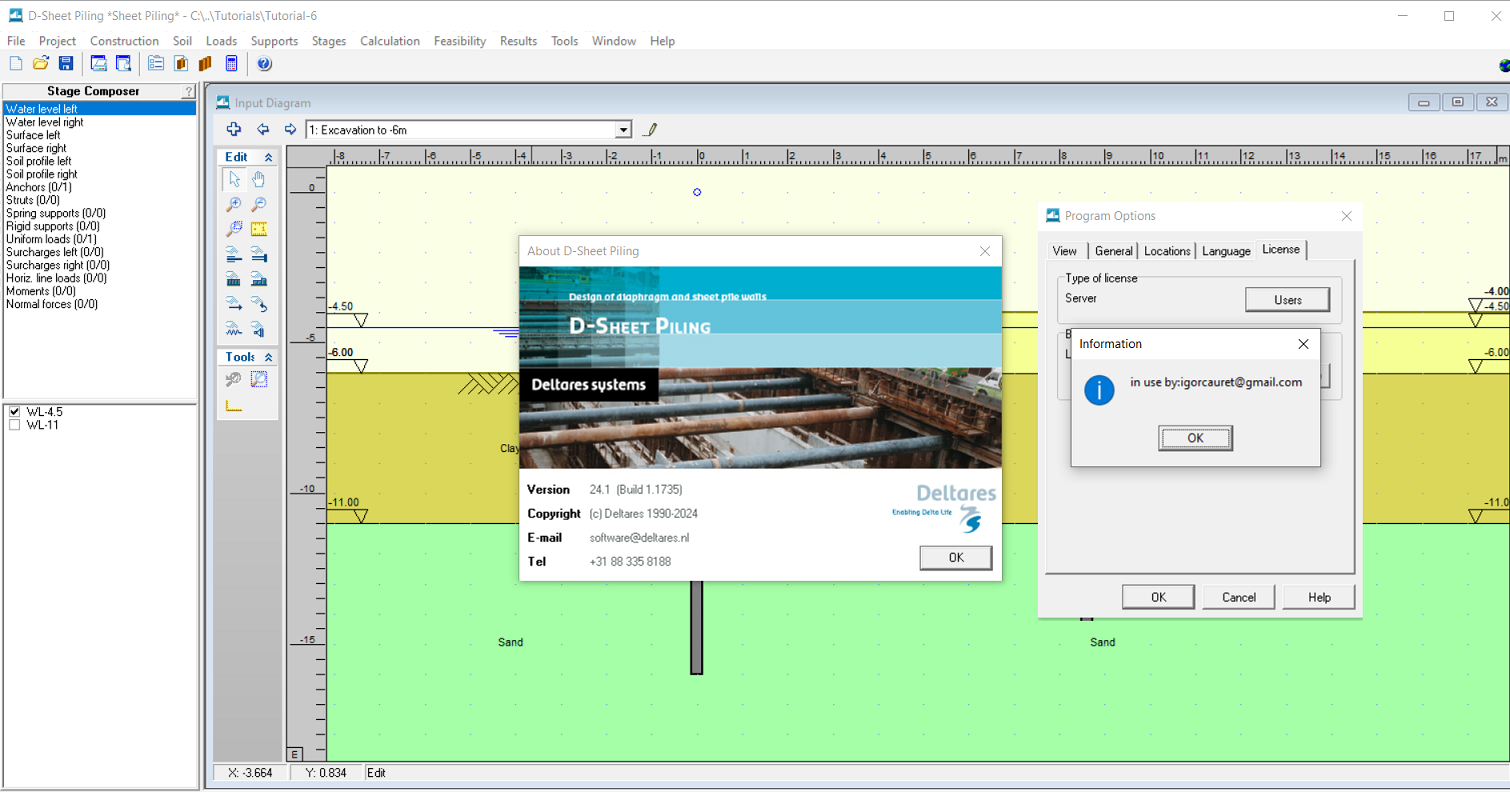The height and width of the screenshot is (792, 1510).
Task: Select the yellow ruler Measure tool
Action: click(x=258, y=229)
